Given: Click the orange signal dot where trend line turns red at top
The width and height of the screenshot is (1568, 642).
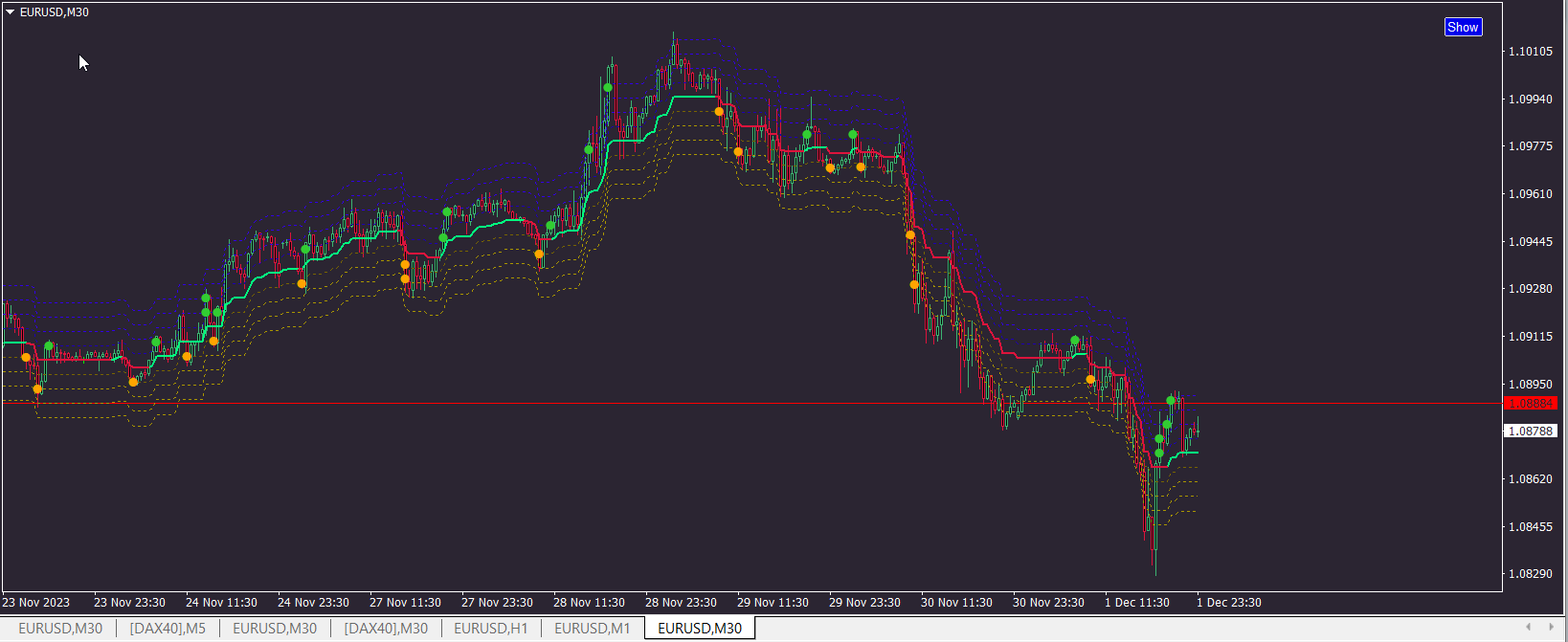Looking at the screenshot, I should (x=719, y=112).
